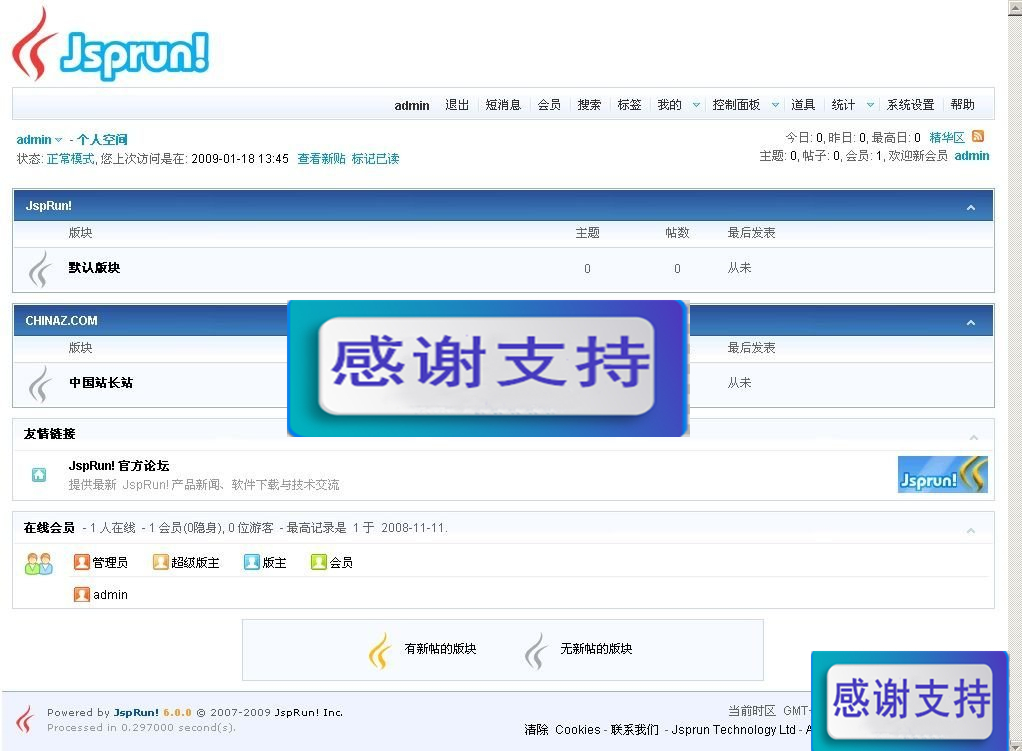Open the 精华区 link
This screenshot has width=1022, height=751.
(947, 138)
